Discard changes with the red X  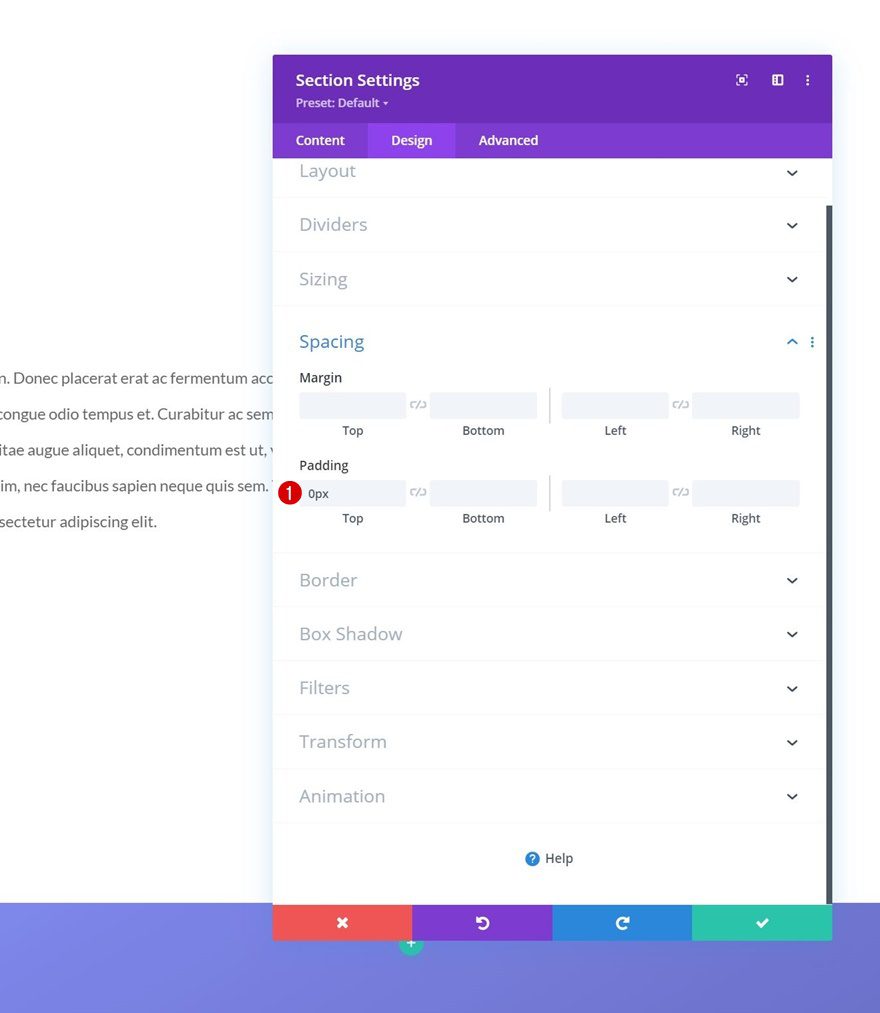click(341, 922)
